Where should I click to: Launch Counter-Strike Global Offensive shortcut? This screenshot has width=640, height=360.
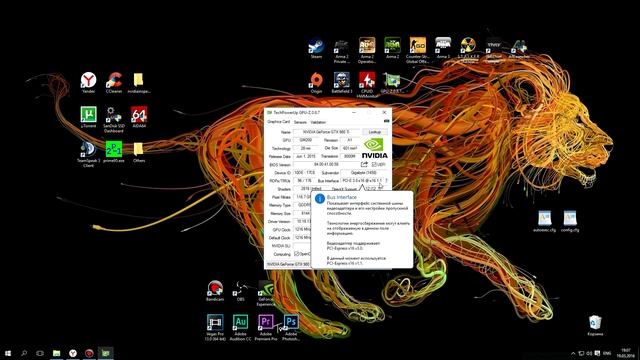418,50
